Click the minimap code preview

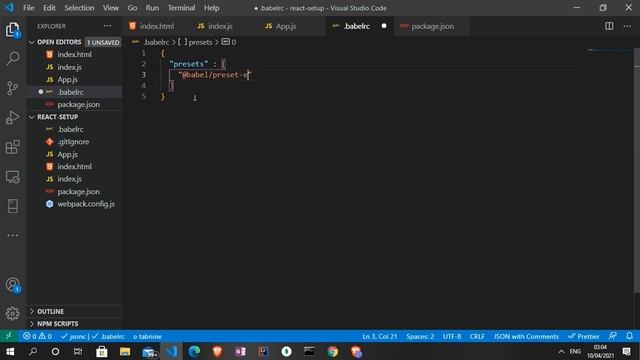[x=610, y=51]
